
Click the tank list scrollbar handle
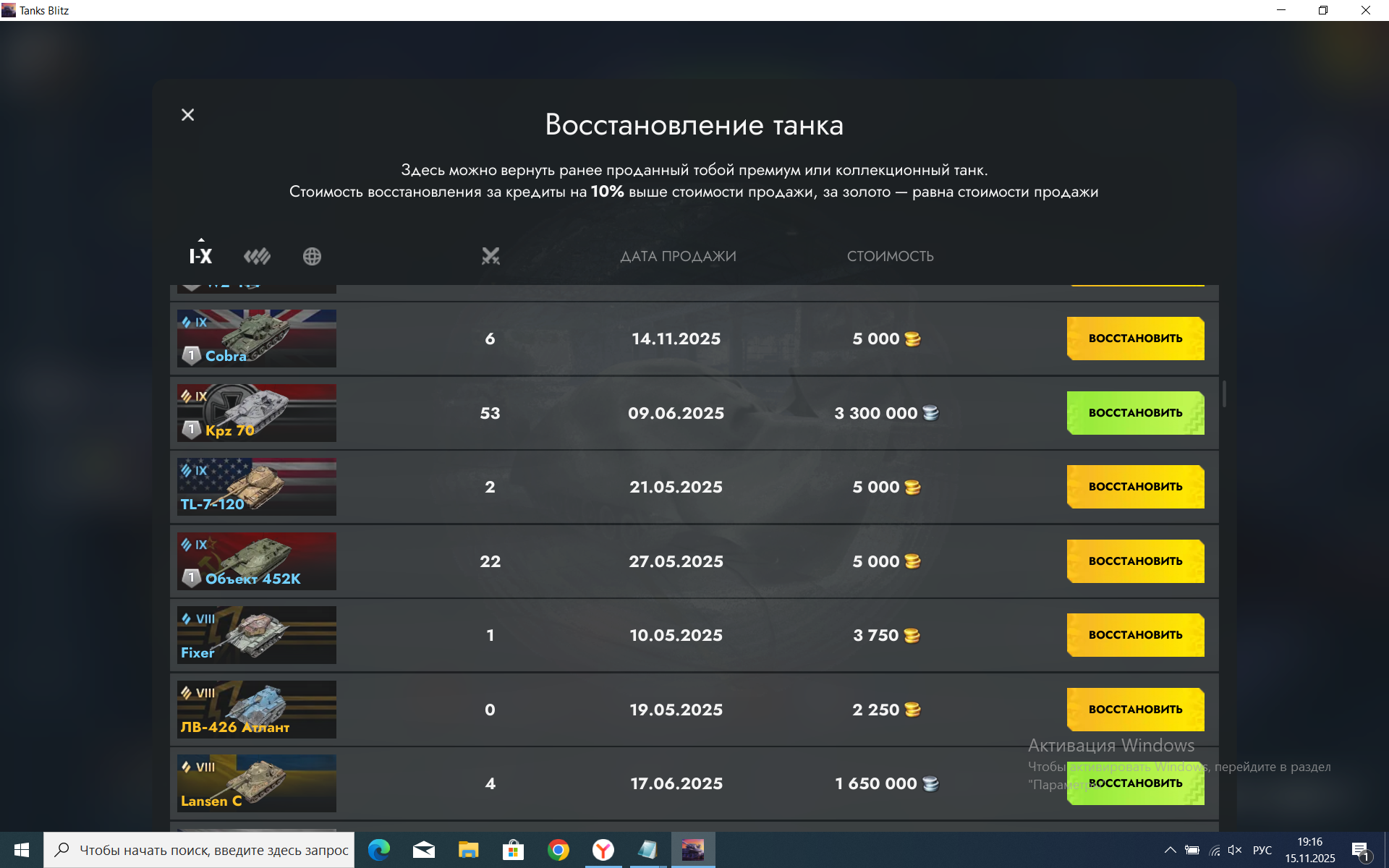click(x=1224, y=394)
